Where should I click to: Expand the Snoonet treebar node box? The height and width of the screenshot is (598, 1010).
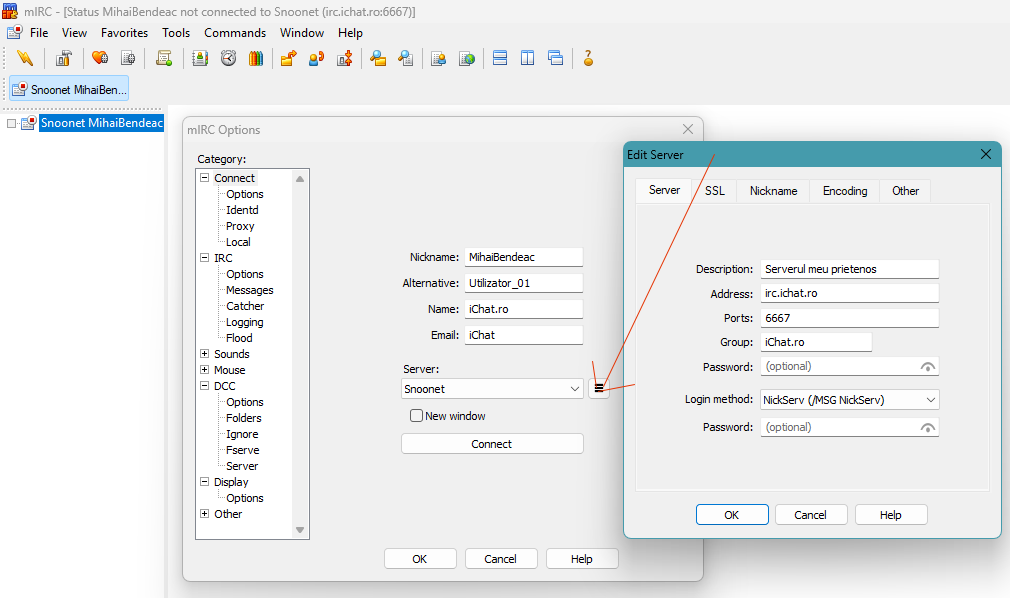(x=12, y=123)
